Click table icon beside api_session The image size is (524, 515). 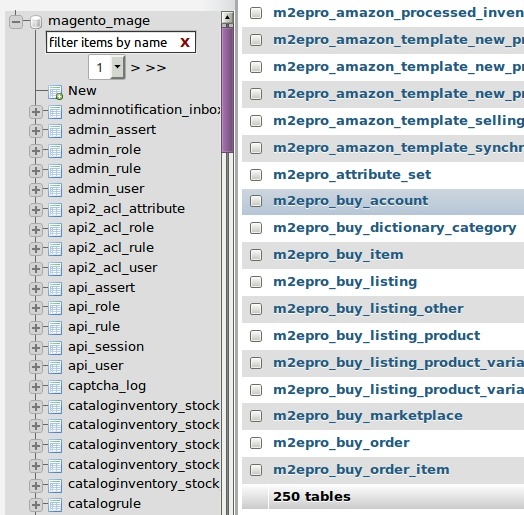click(x=55, y=348)
